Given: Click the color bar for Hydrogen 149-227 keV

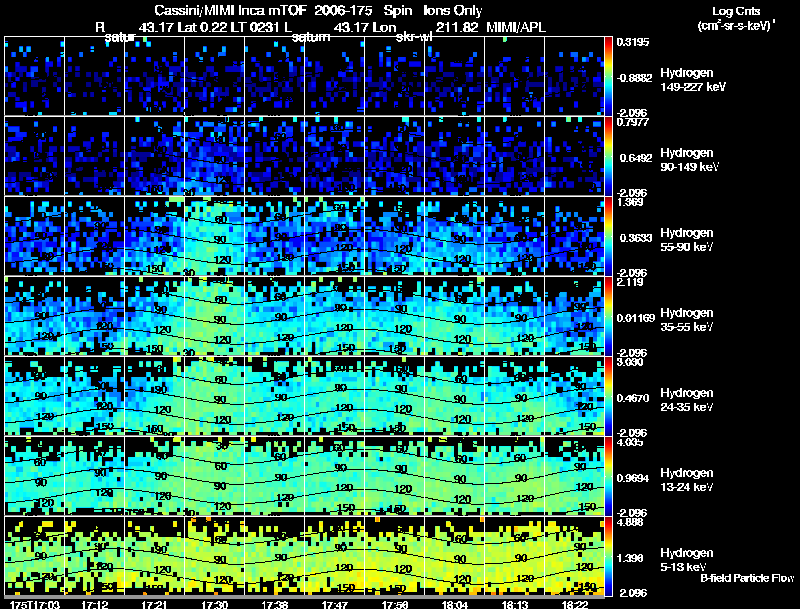Looking at the screenshot, I should (609, 76).
